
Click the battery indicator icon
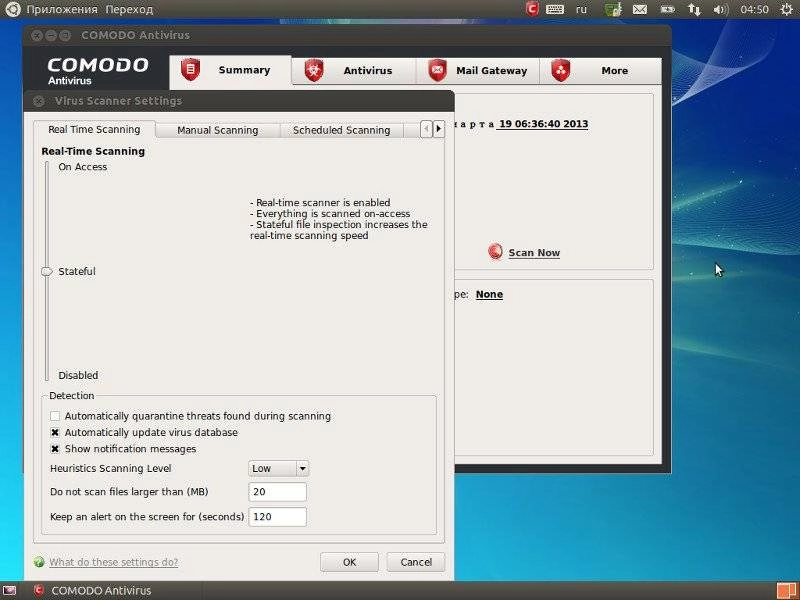(667, 9)
